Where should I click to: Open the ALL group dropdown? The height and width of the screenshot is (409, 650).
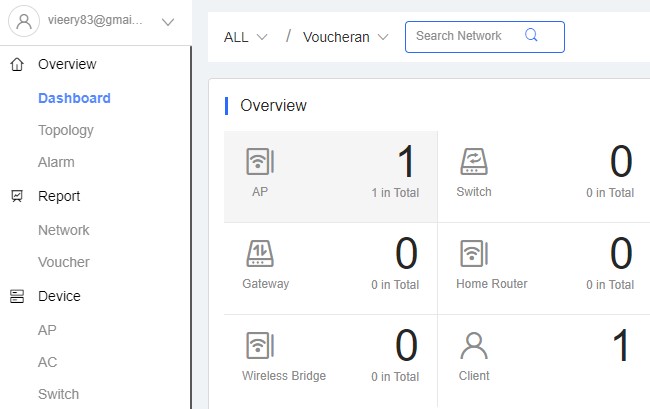[x=246, y=37]
